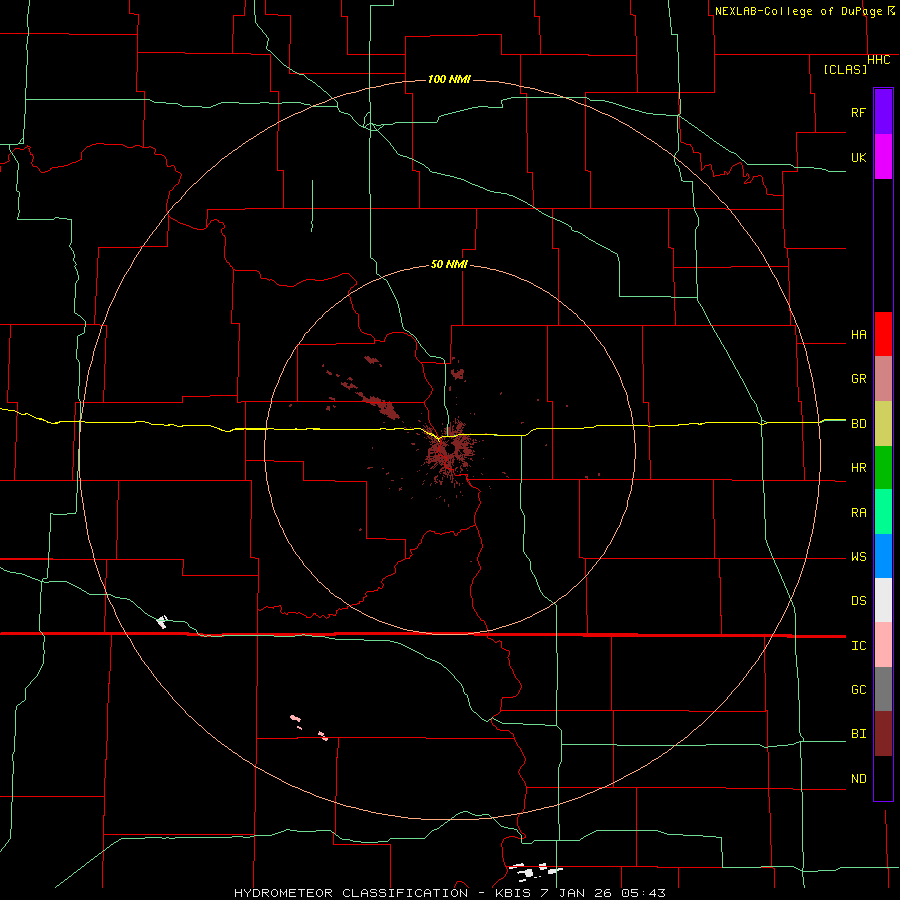
Task: Click the magenta UK color swatch
Action: point(883,157)
